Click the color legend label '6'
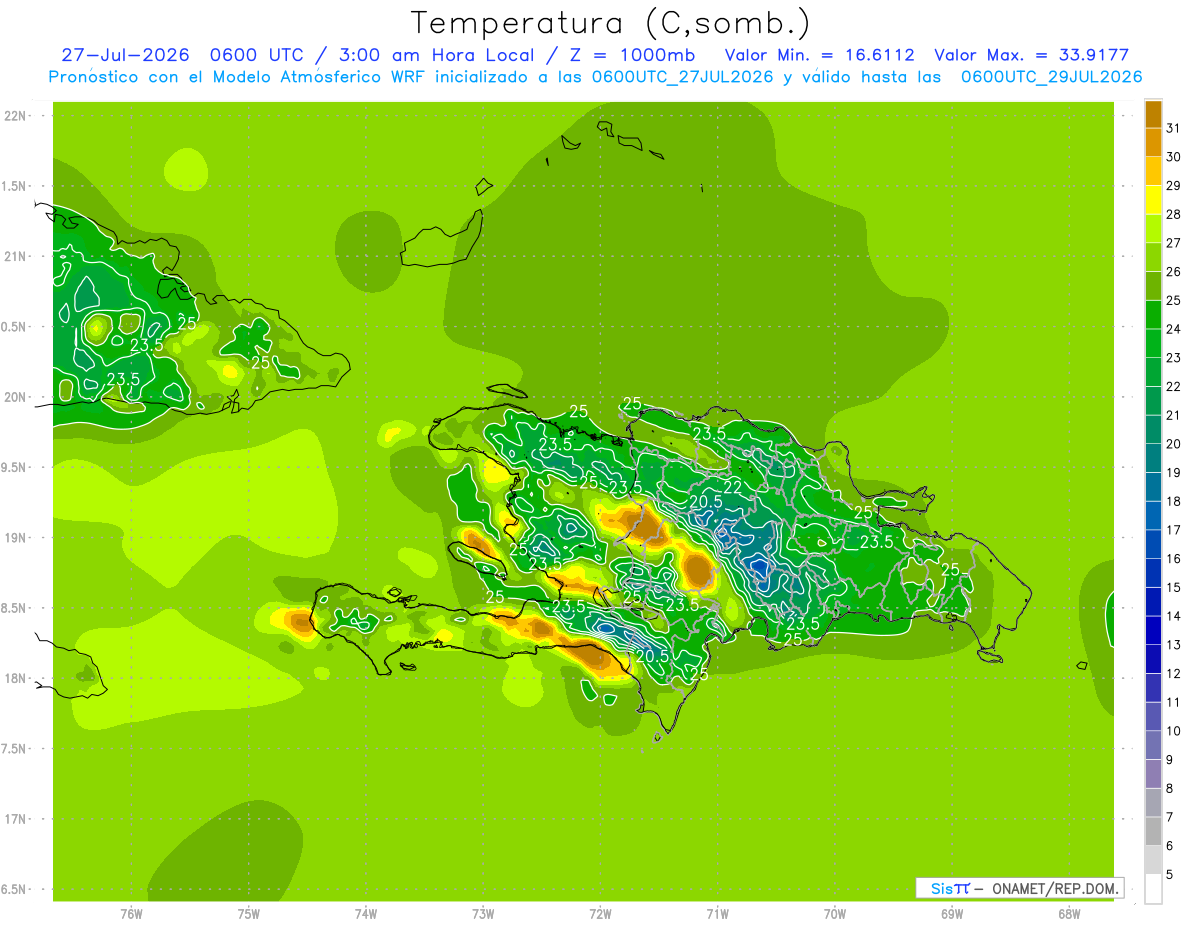 [1170, 846]
